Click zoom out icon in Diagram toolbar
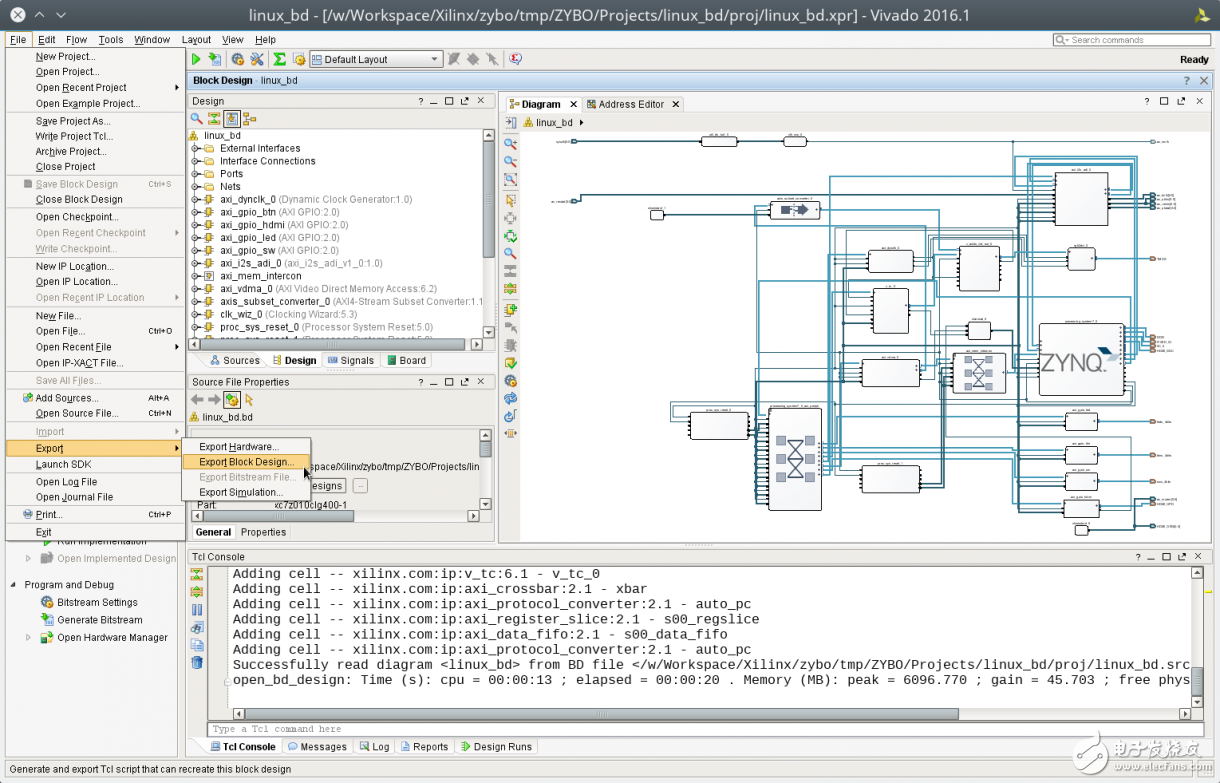 (510, 161)
